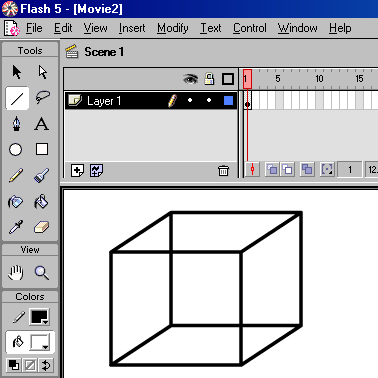
Task: Open the Window menu
Action: pos(297,28)
